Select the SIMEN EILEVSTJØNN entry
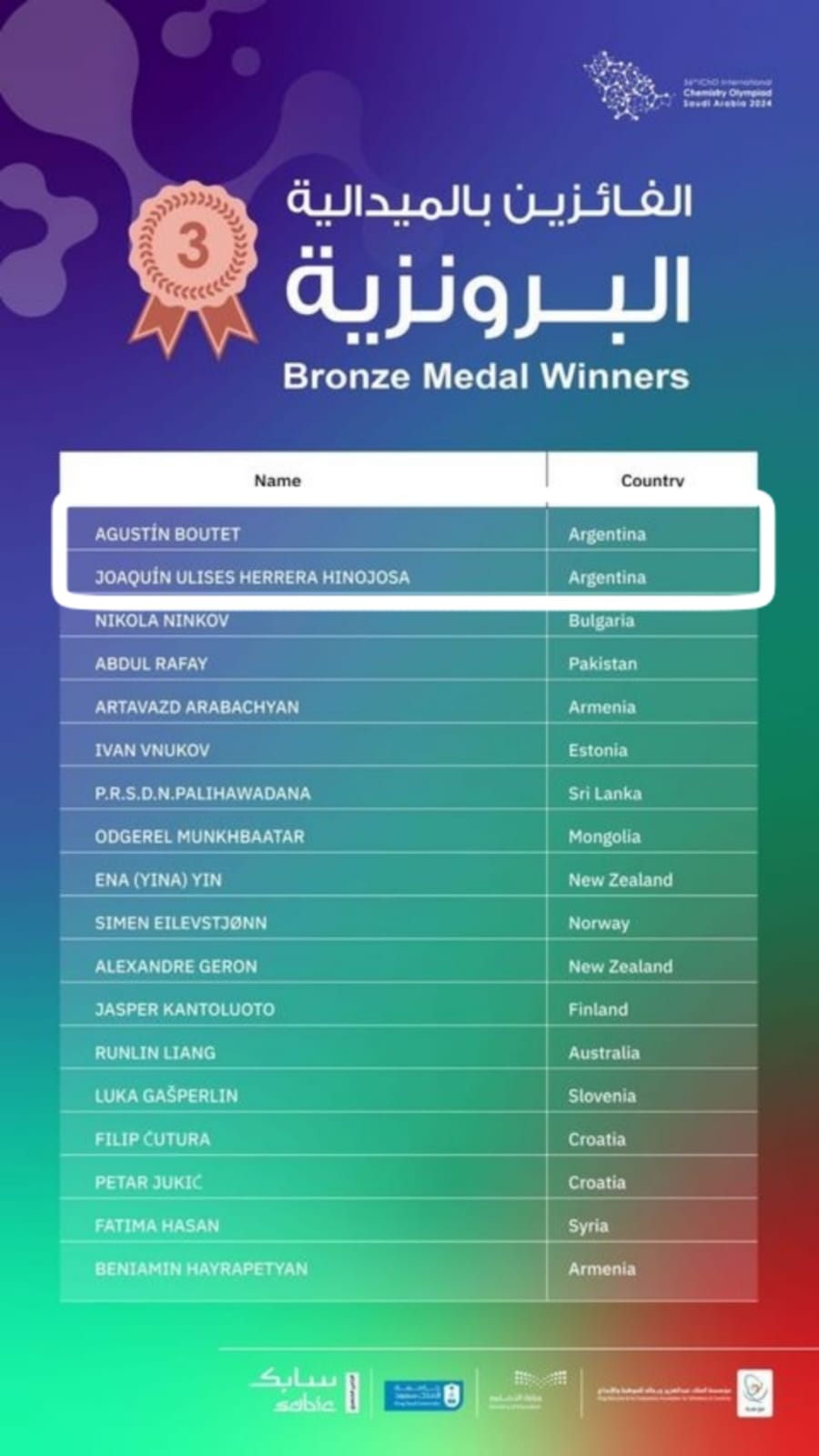 pyautogui.click(x=181, y=923)
